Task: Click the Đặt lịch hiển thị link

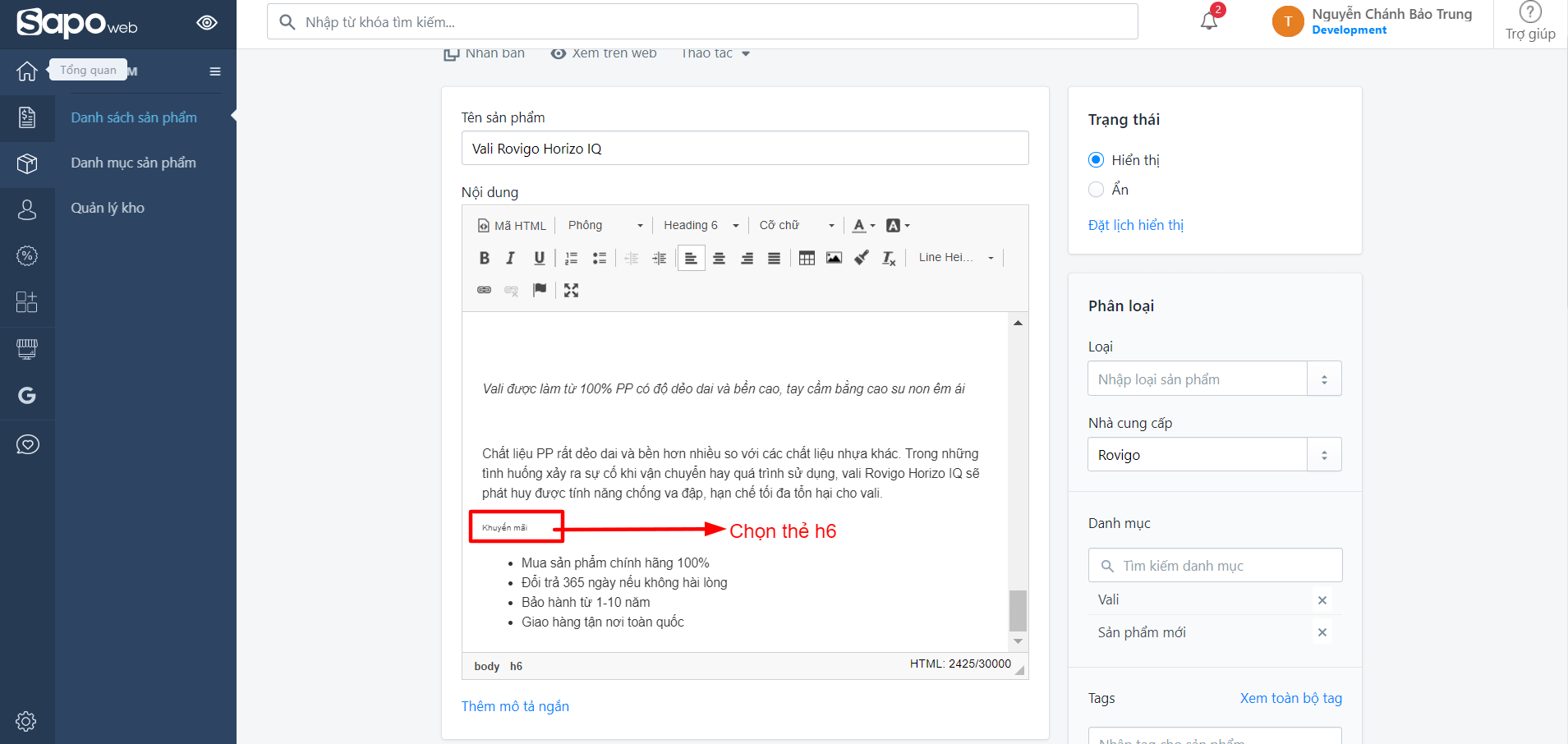Action: 1136,225
